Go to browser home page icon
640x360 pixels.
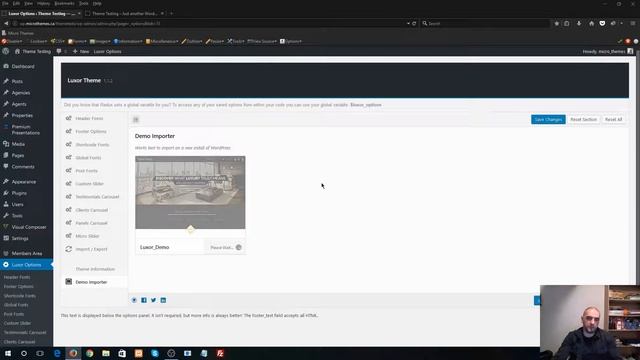591,23
